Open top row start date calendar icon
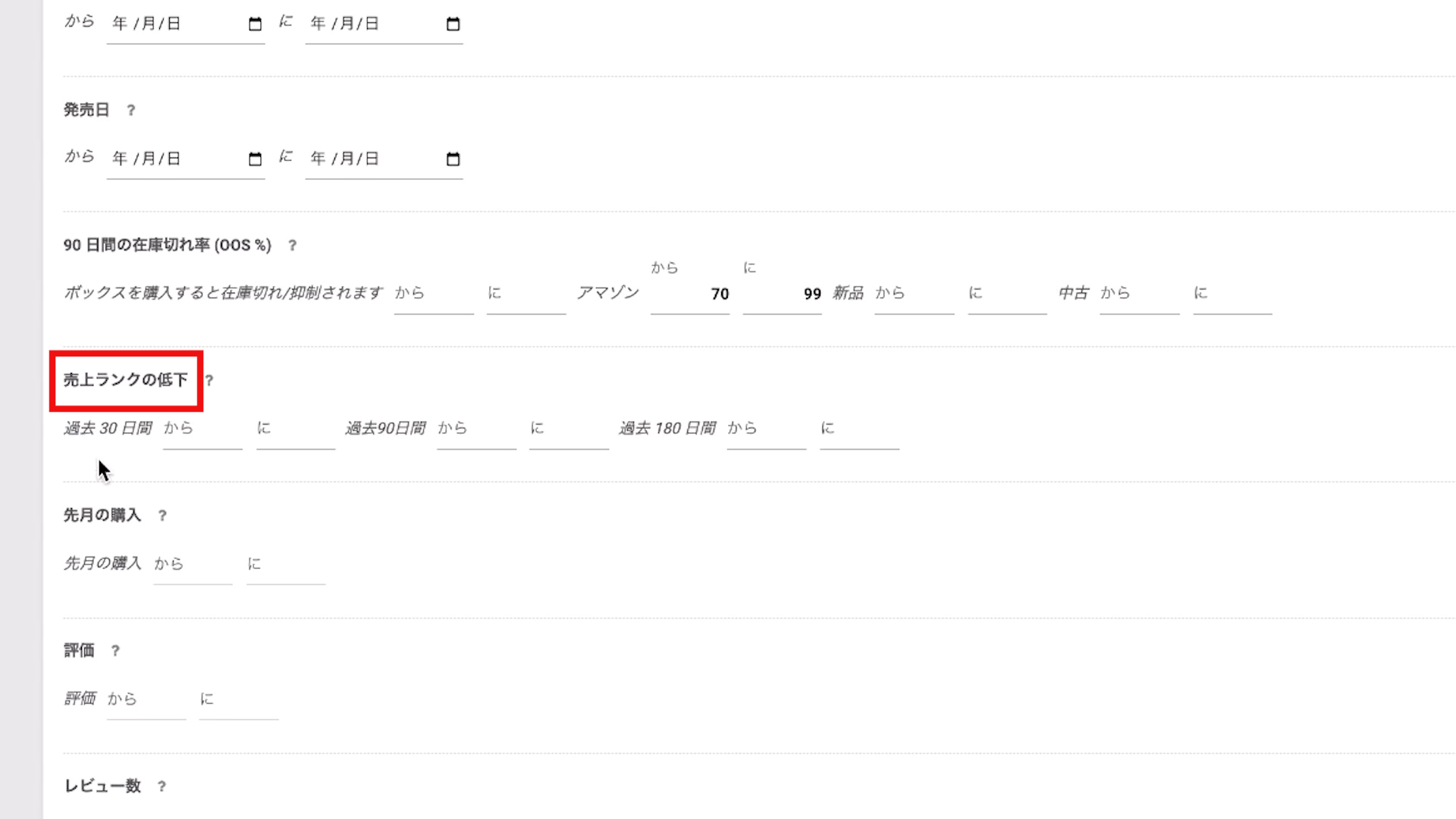Image resolution: width=1456 pixels, height=819 pixels. [255, 24]
